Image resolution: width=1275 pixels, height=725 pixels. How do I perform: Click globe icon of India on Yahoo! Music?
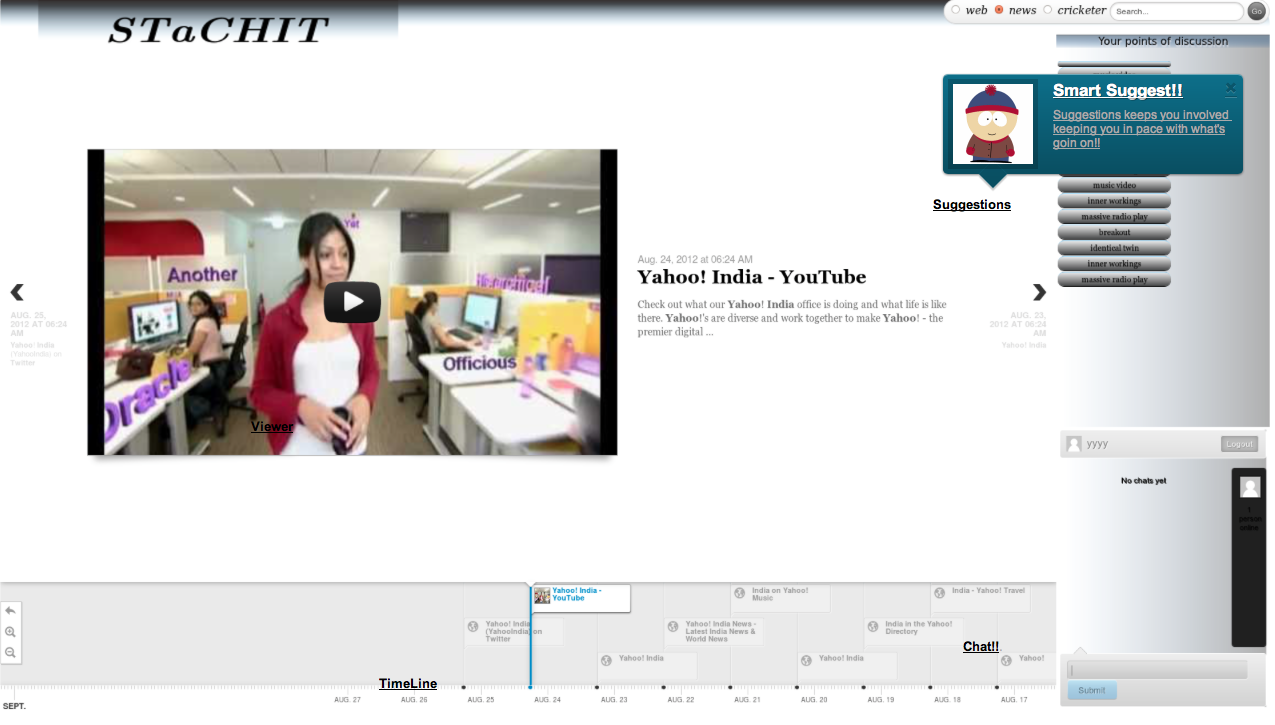pyautogui.click(x=740, y=593)
